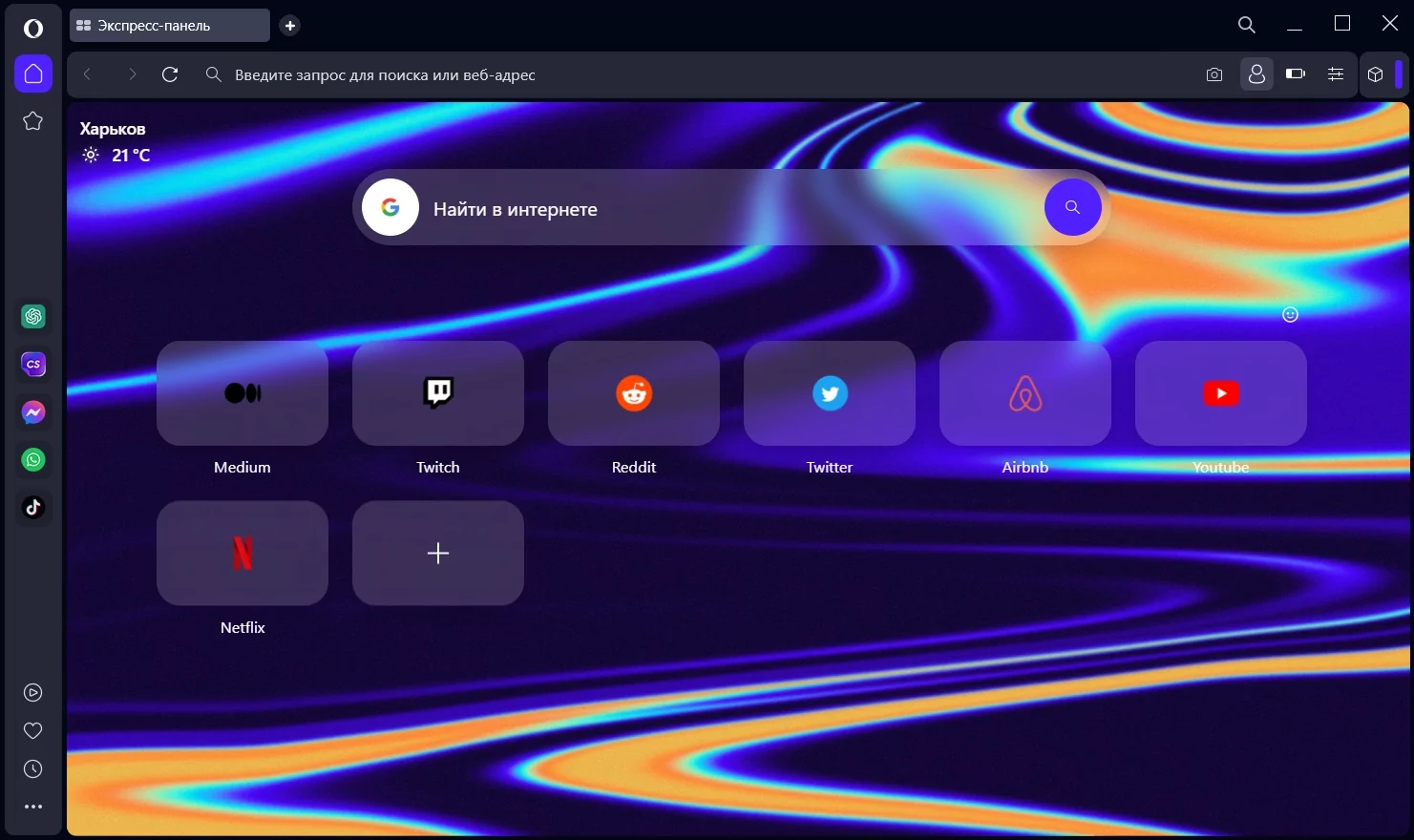Viewport: 1414px width, 840px height.
Task: Reload the current page
Action: (170, 74)
